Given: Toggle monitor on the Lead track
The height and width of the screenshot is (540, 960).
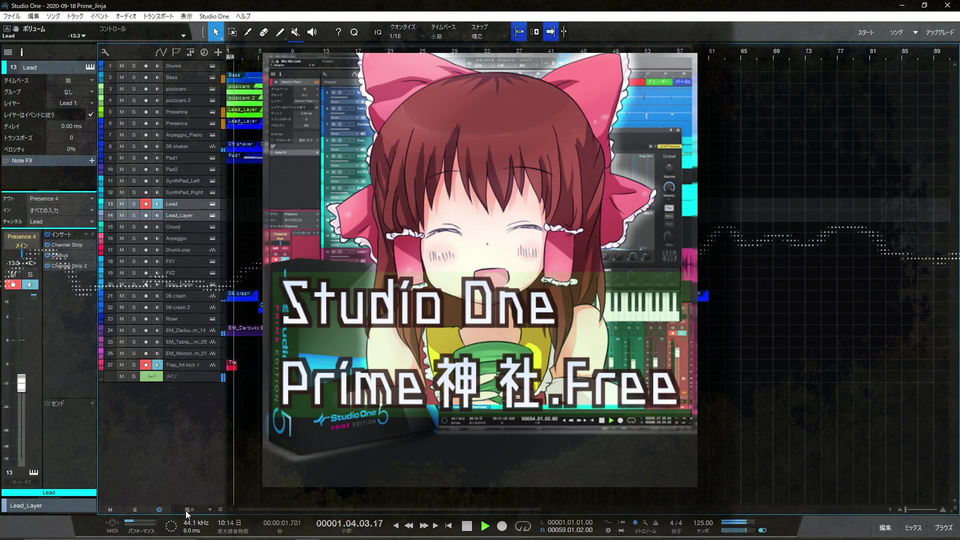Looking at the screenshot, I should coord(157,204).
